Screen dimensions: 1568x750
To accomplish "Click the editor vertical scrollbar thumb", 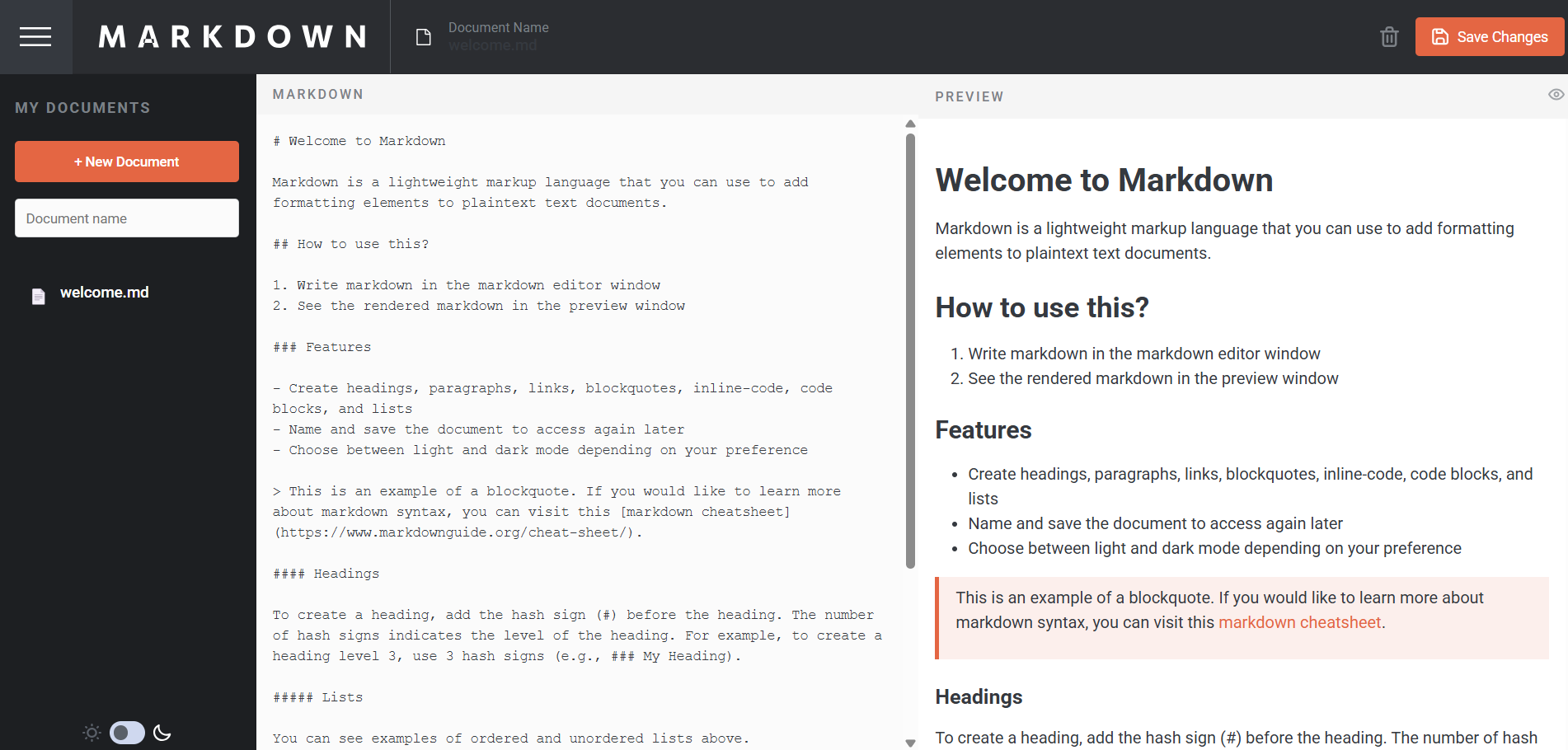I will click(910, 351).
